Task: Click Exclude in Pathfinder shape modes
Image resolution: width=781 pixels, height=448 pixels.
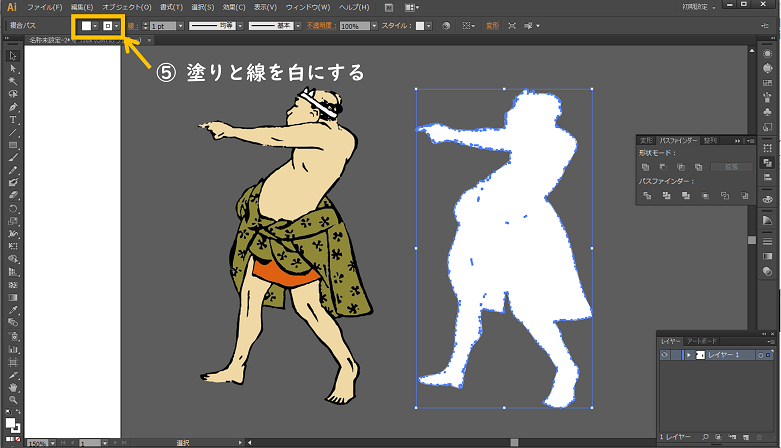Action: point(698,167)
